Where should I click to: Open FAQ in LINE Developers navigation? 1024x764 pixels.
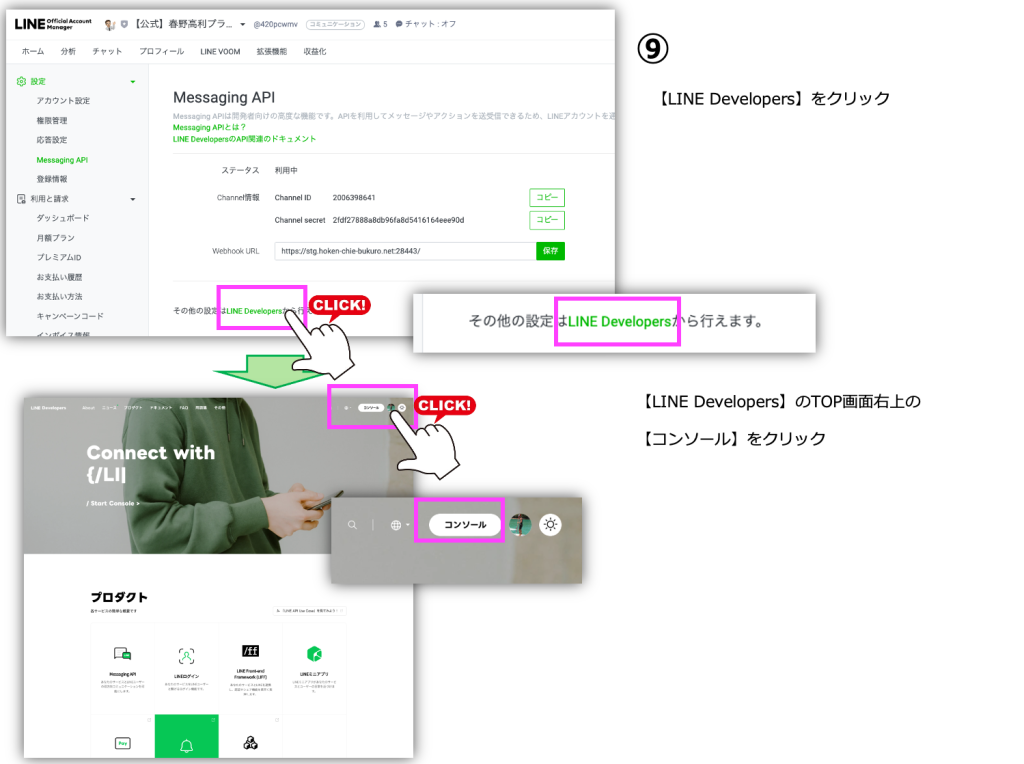point(184,408)
